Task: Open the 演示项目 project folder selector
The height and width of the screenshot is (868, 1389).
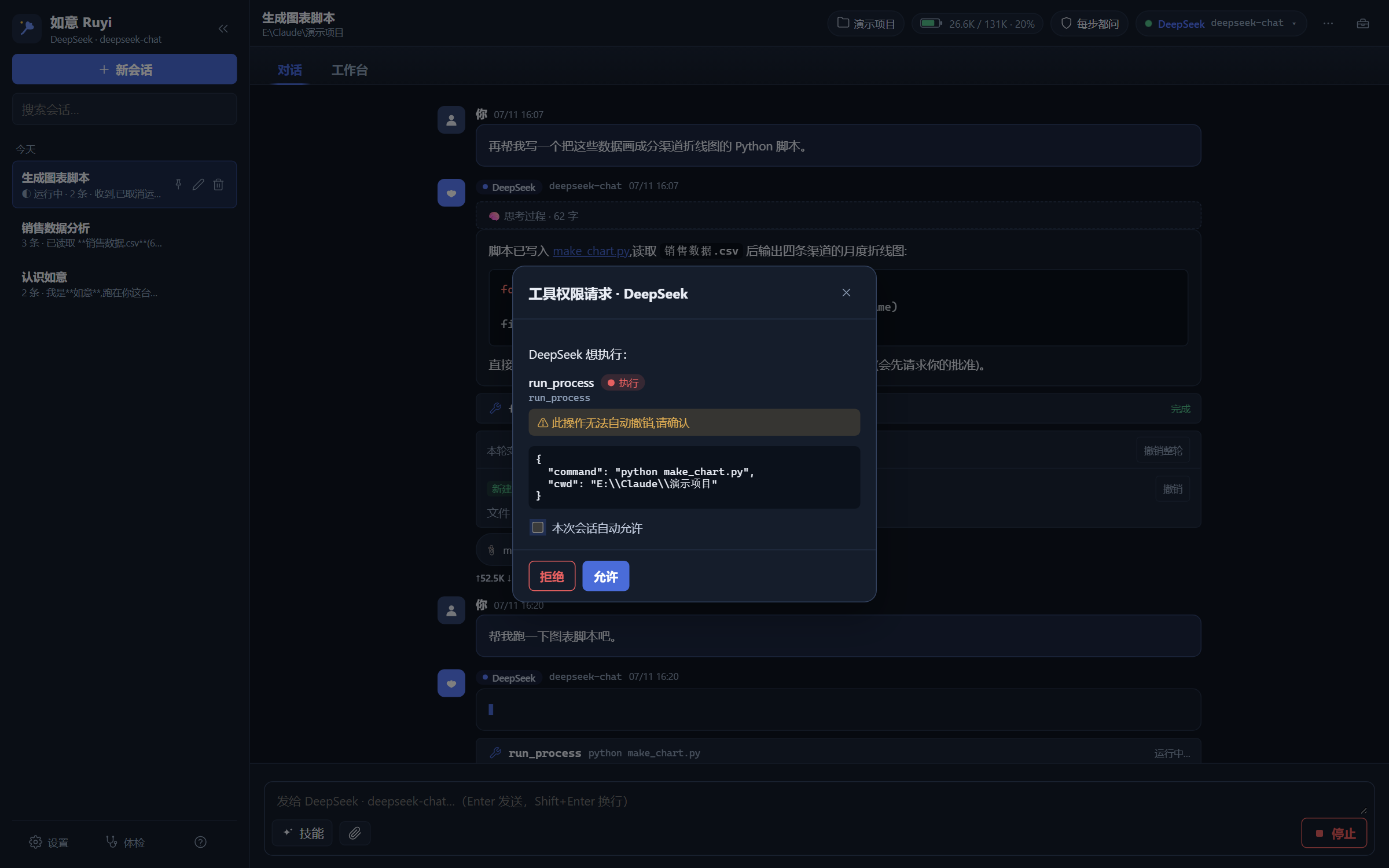Action: click(866, 24)
